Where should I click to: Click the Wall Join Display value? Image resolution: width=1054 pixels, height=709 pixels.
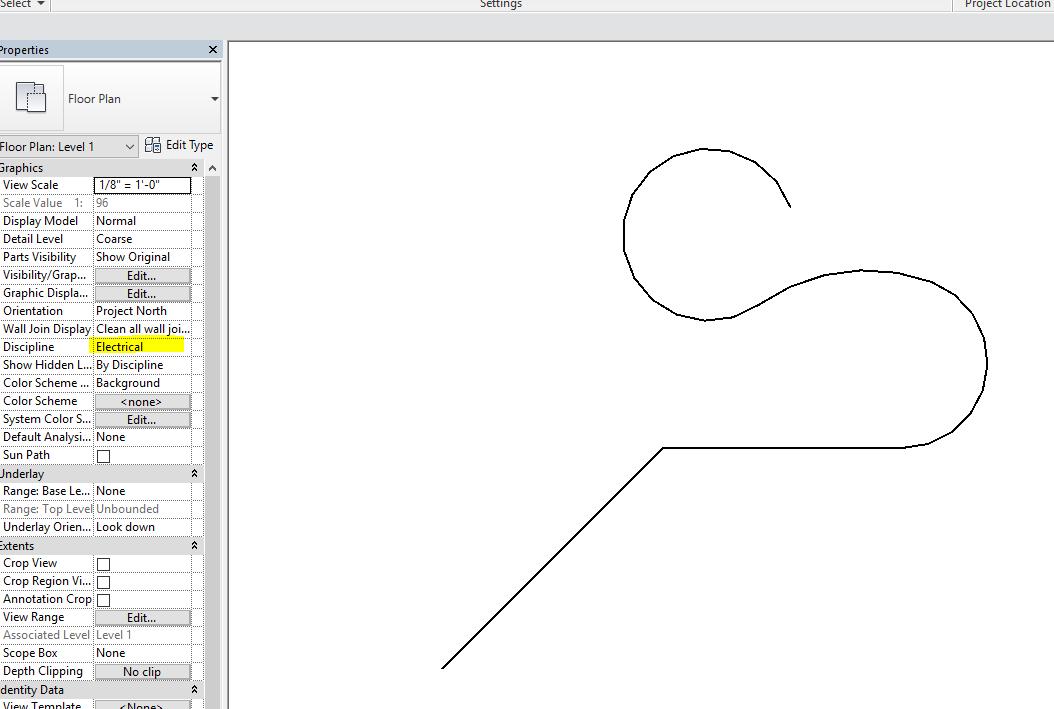coord(143,329)
